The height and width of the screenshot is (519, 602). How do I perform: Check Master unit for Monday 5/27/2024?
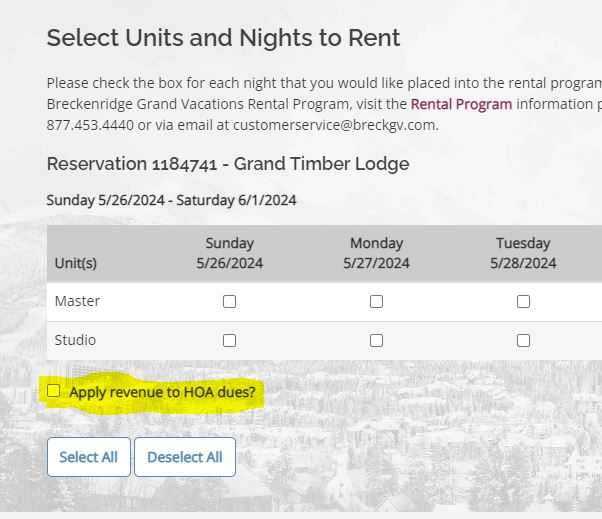pos(376,301)
